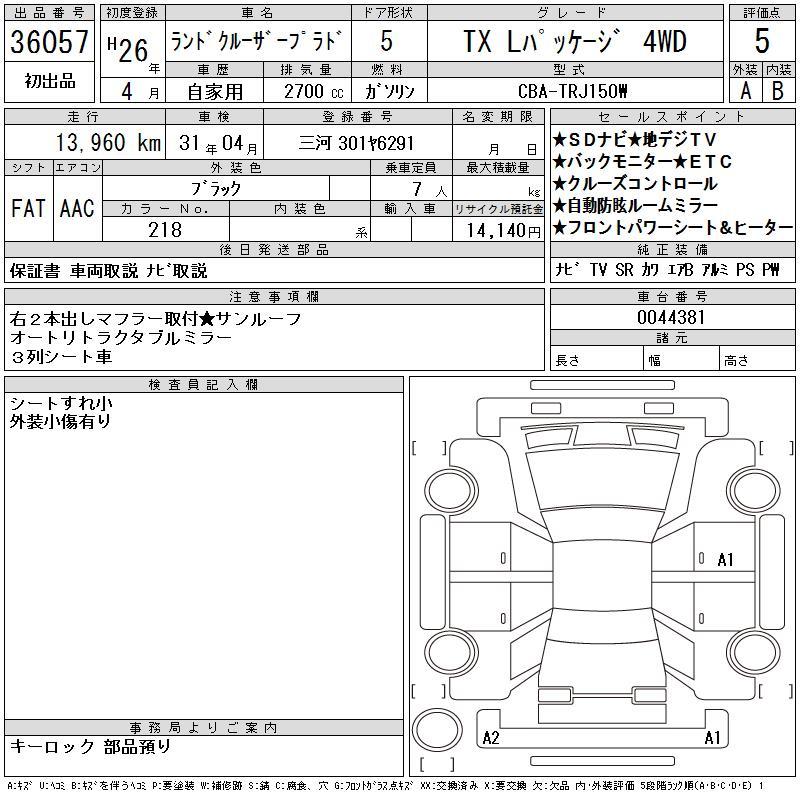
Task: Select interior grade B under 内装
Action: (778, 91)
